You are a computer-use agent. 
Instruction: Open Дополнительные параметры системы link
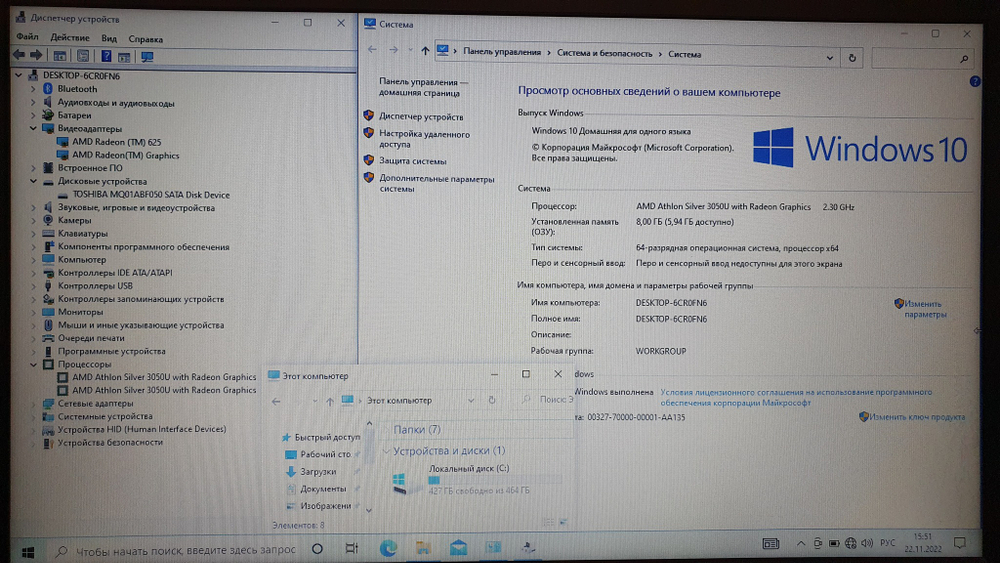pyautogui.click(x=437, y=184)
